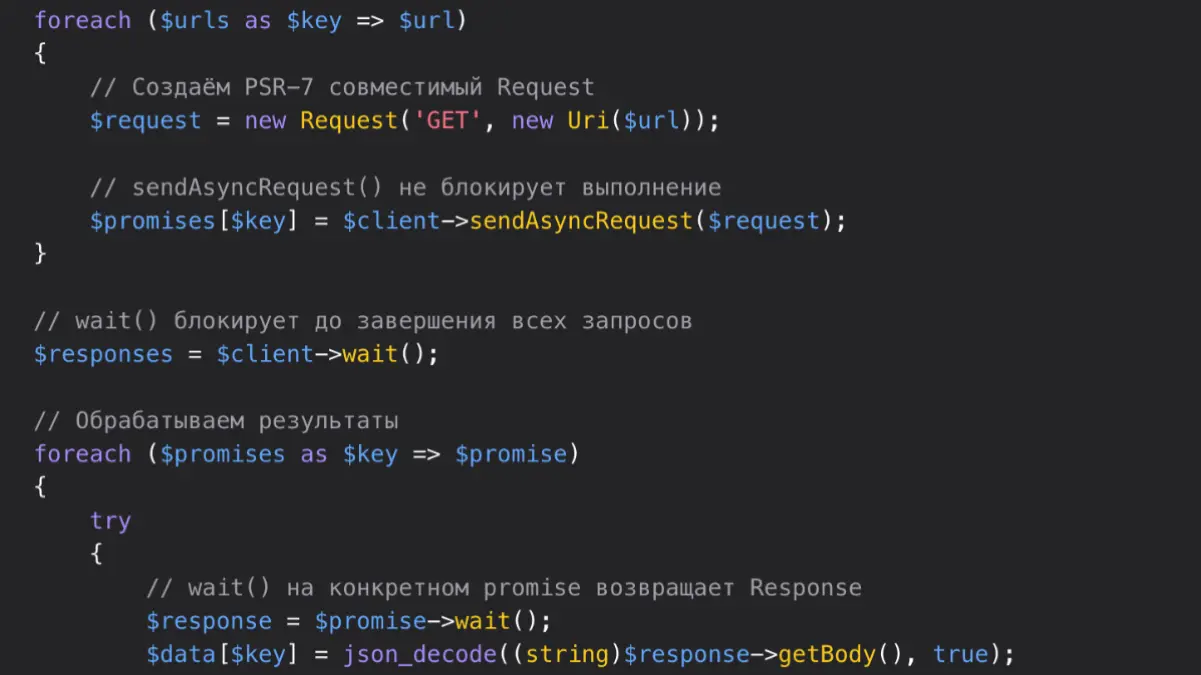Click the Uri class name
This screenshot has width=1201, height=675.
click(x=586, y=120)
